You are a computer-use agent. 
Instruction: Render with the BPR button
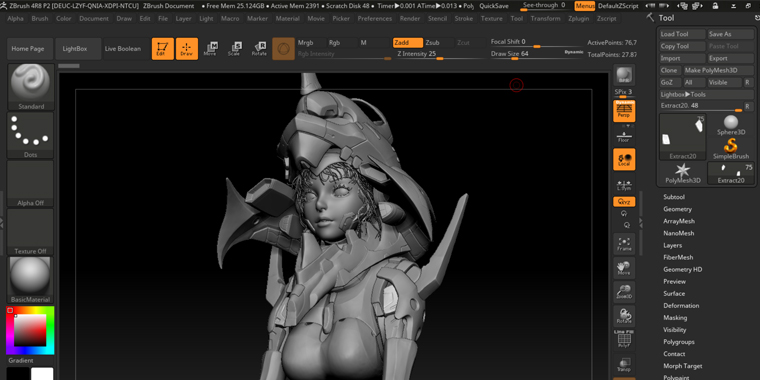(624, 75)
